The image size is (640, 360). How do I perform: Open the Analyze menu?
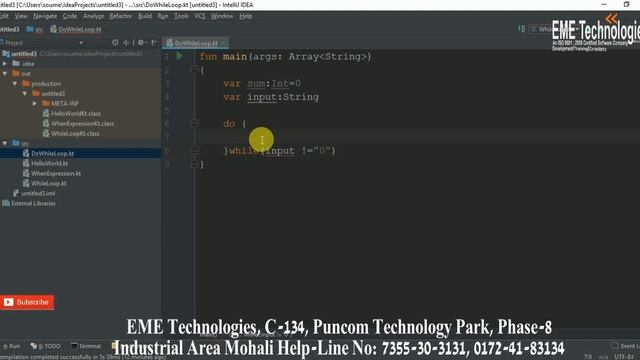[93, 16]
